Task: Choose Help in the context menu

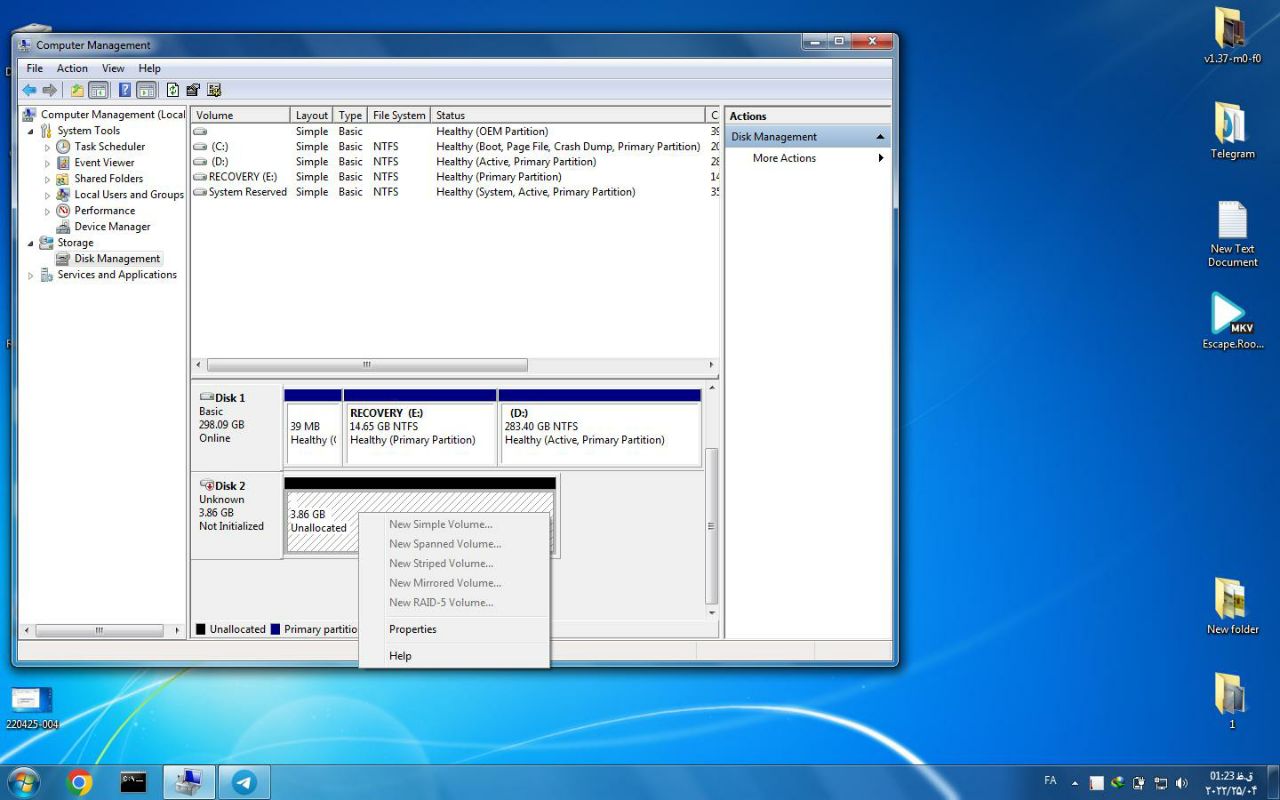Action: click(x=454, y=656)
